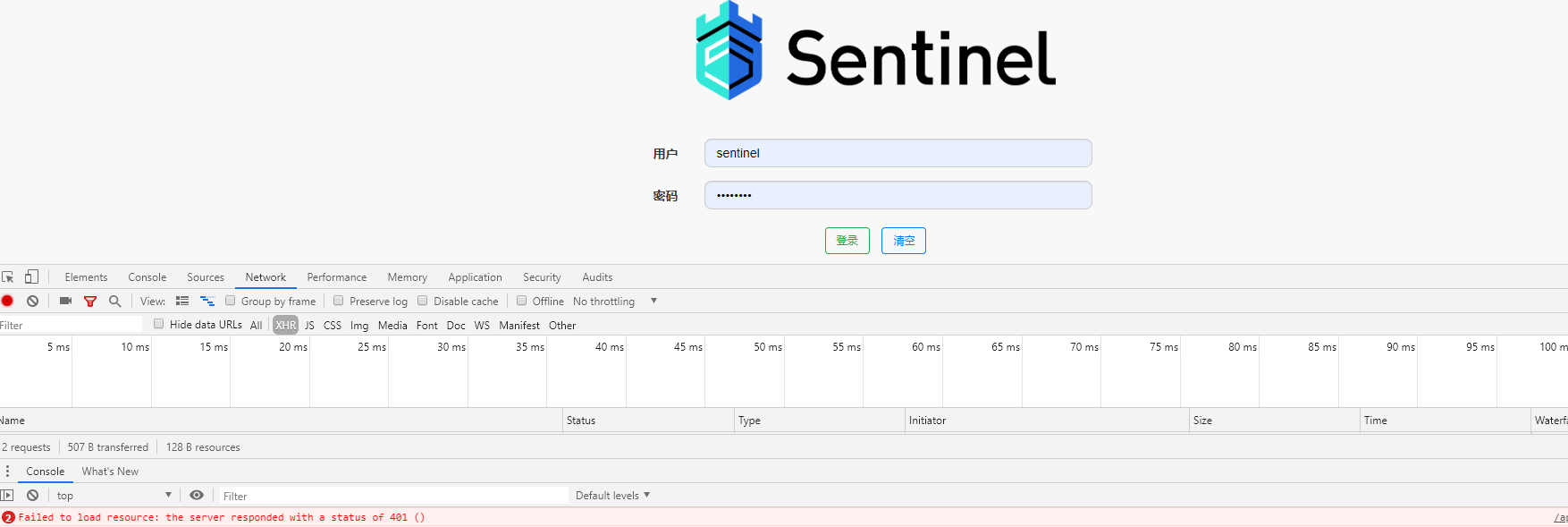This screenshot has width=1568, height=527.
Task: Filter by Doc requests
Action: coord(456,326)
